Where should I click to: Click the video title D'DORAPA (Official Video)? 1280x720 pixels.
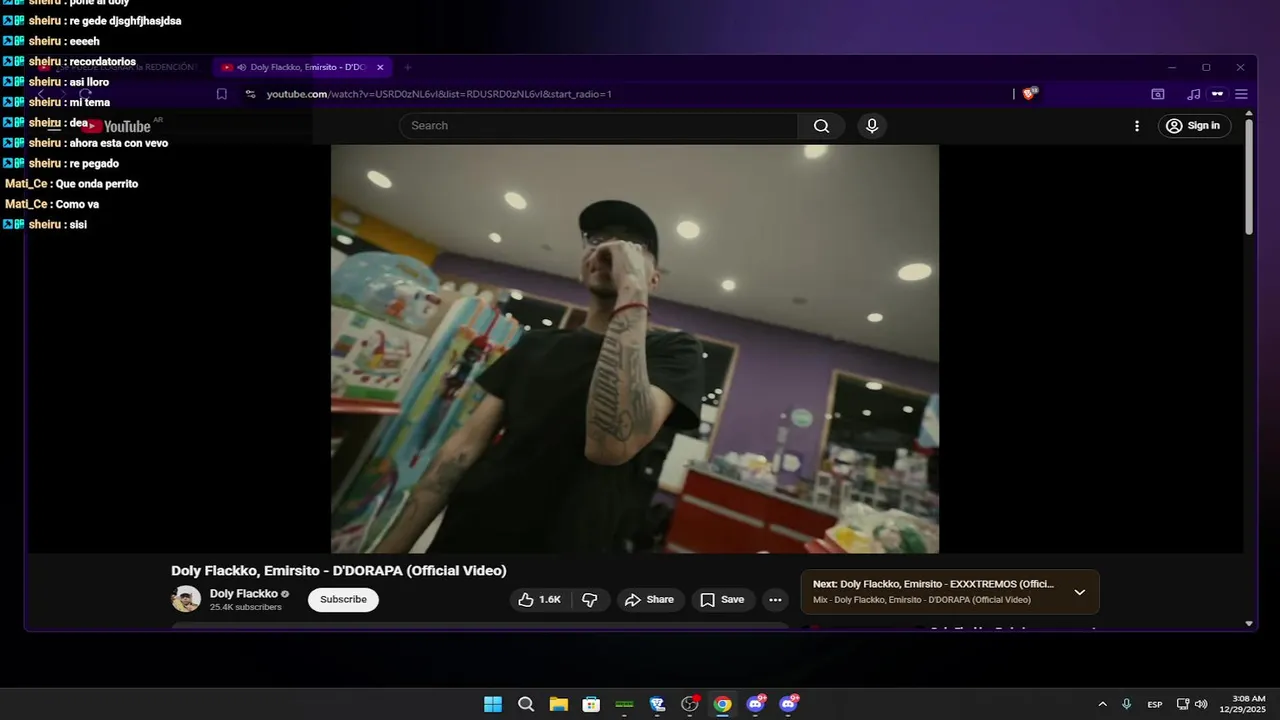[x=339, y=571]
